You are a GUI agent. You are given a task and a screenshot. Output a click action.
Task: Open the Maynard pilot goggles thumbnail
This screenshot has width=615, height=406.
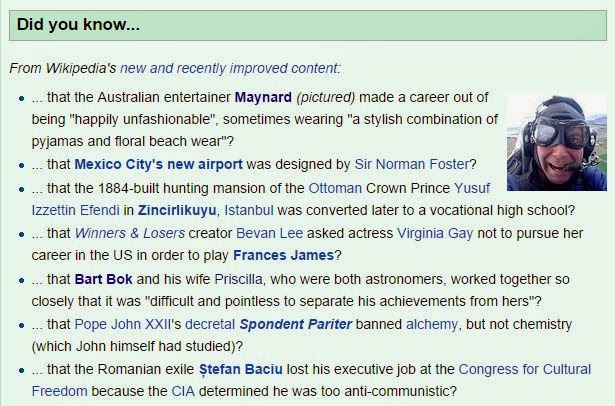tap(555, 140)
